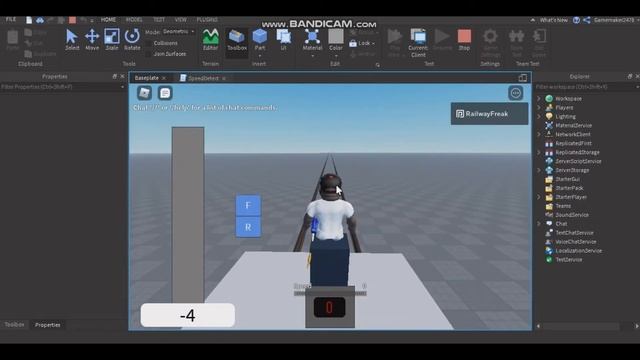Switch to the MODEL ribbon tab

tap(134, 20)
